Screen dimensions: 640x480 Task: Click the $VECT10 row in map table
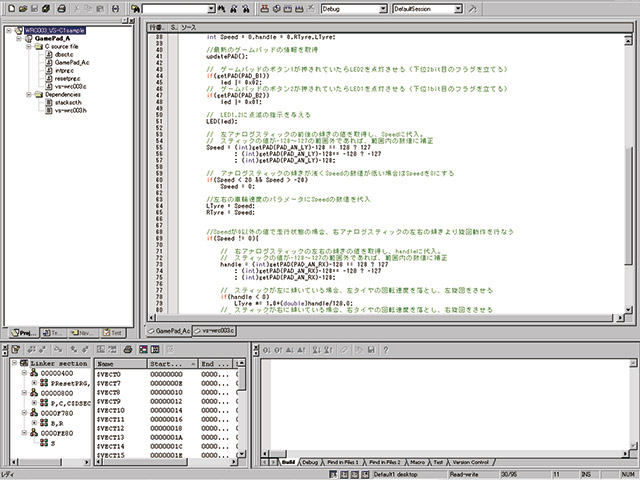coord(167,410)
